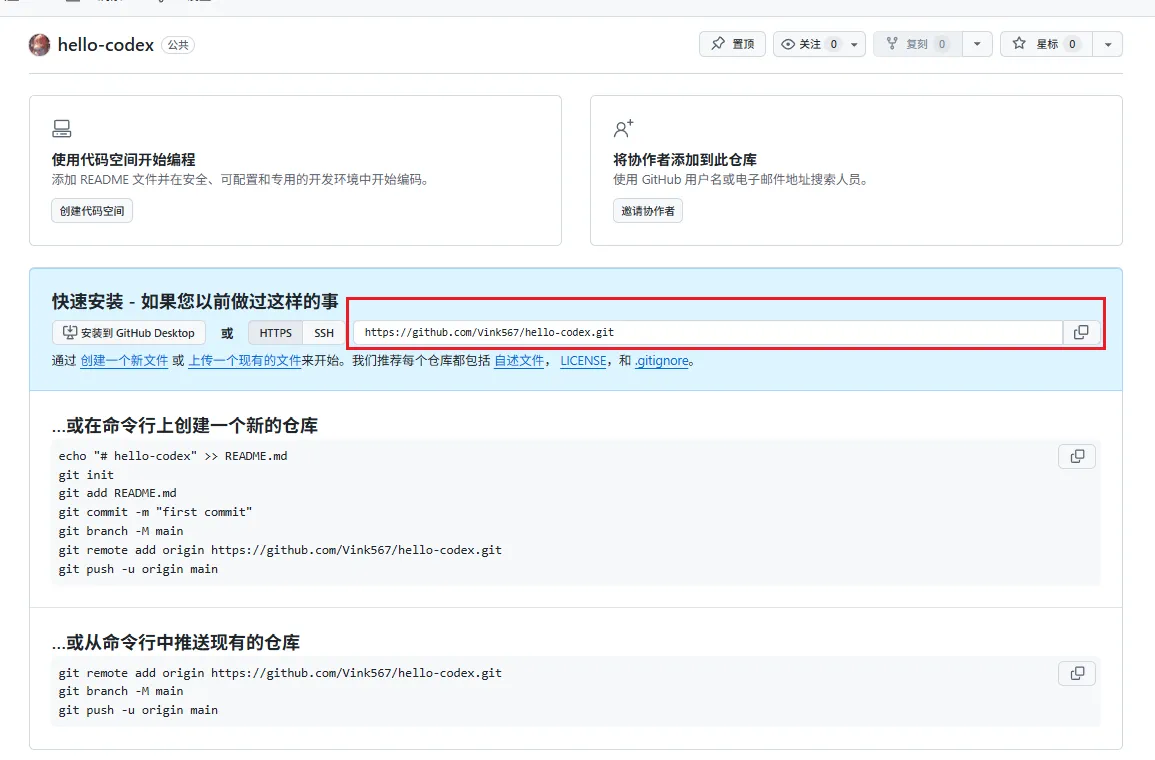Select the HTTPS protocol tab

point(275,333)
